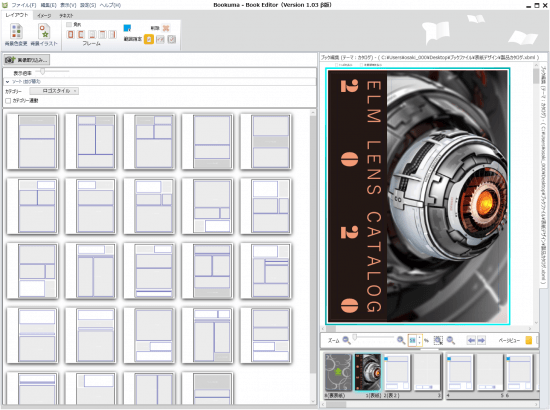550x410 pixels.
Task: Open the ファイル(F) menu
Action: (x=24, y=5)
